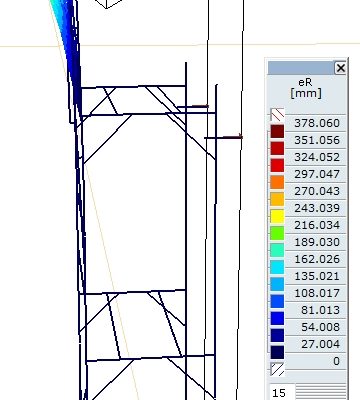Select the orange 297.047 legend color
Image resolution: width=360 pixels, height=400 pixels.
[277, 182]
